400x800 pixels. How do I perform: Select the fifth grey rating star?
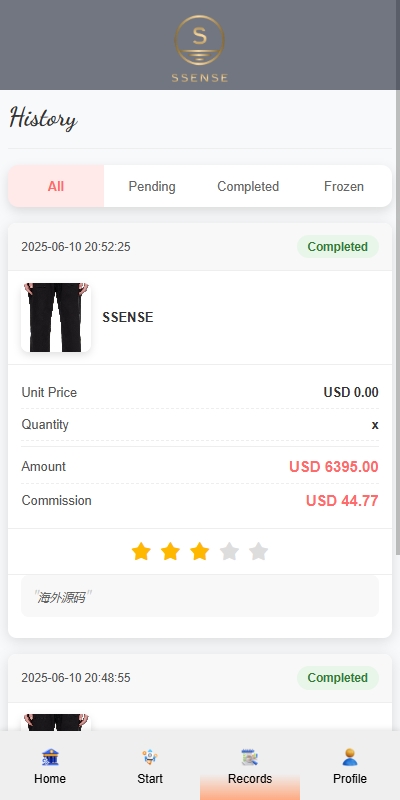point(259,552)
